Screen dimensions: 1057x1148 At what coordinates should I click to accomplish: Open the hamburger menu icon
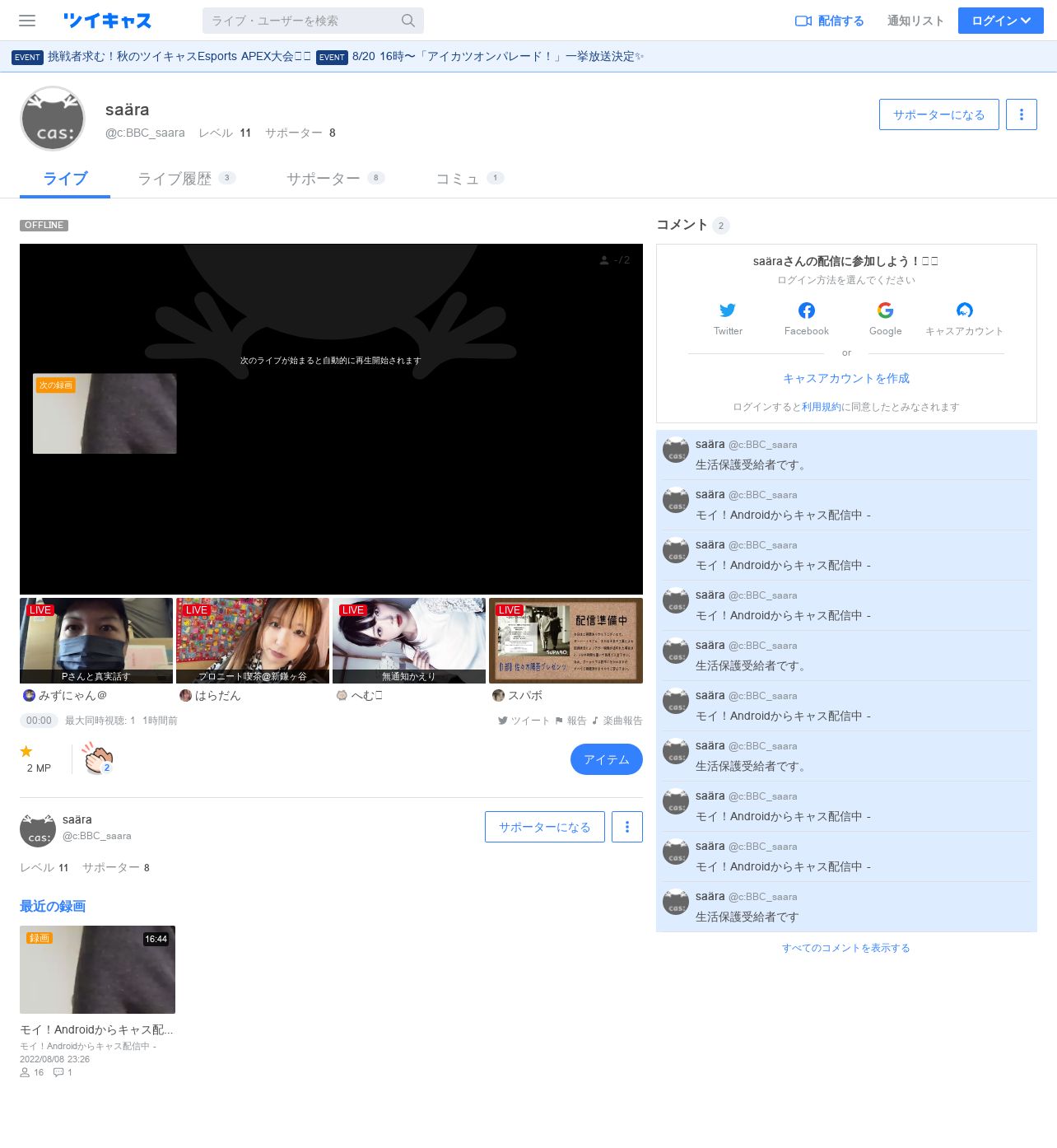pyautogui.click(x=27, y=21)
